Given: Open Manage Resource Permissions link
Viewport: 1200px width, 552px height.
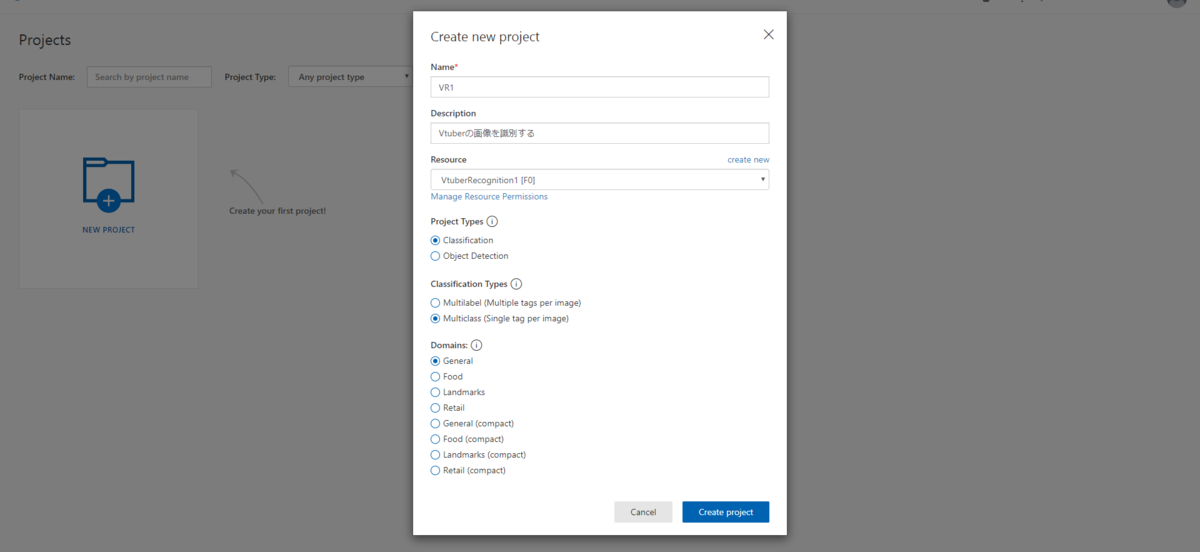Looking at the screenshot, I should click(489, 197).
